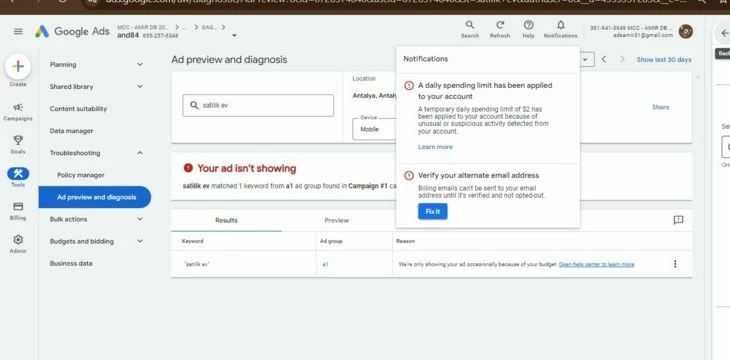730x360 pixels.
Task: Click the Google Ads logo
Action: point(72,31)
